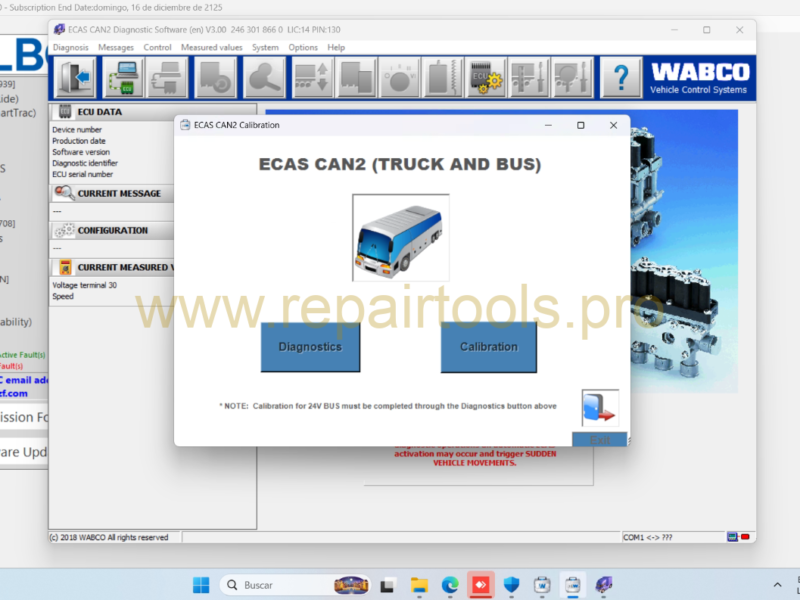The height and width of the screenshot is (600, 800).
Task: Open the blue shield taskbar icon
Action: coord(511,585)
